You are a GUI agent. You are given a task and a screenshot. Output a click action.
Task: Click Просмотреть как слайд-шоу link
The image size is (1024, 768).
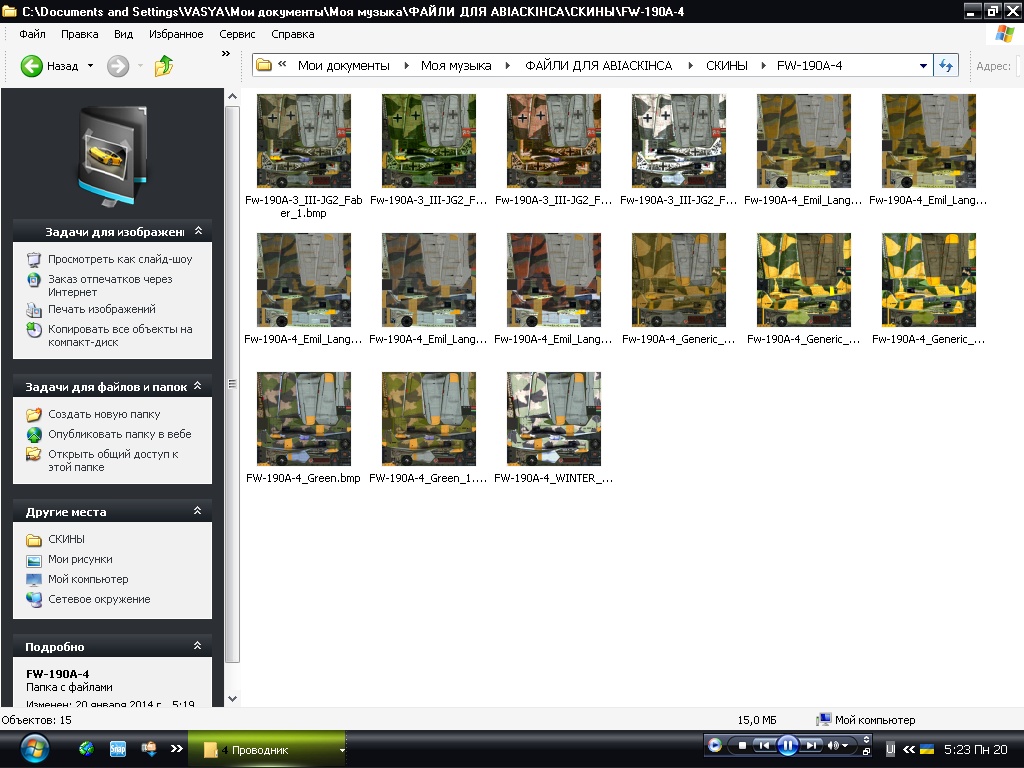point(120,259)
